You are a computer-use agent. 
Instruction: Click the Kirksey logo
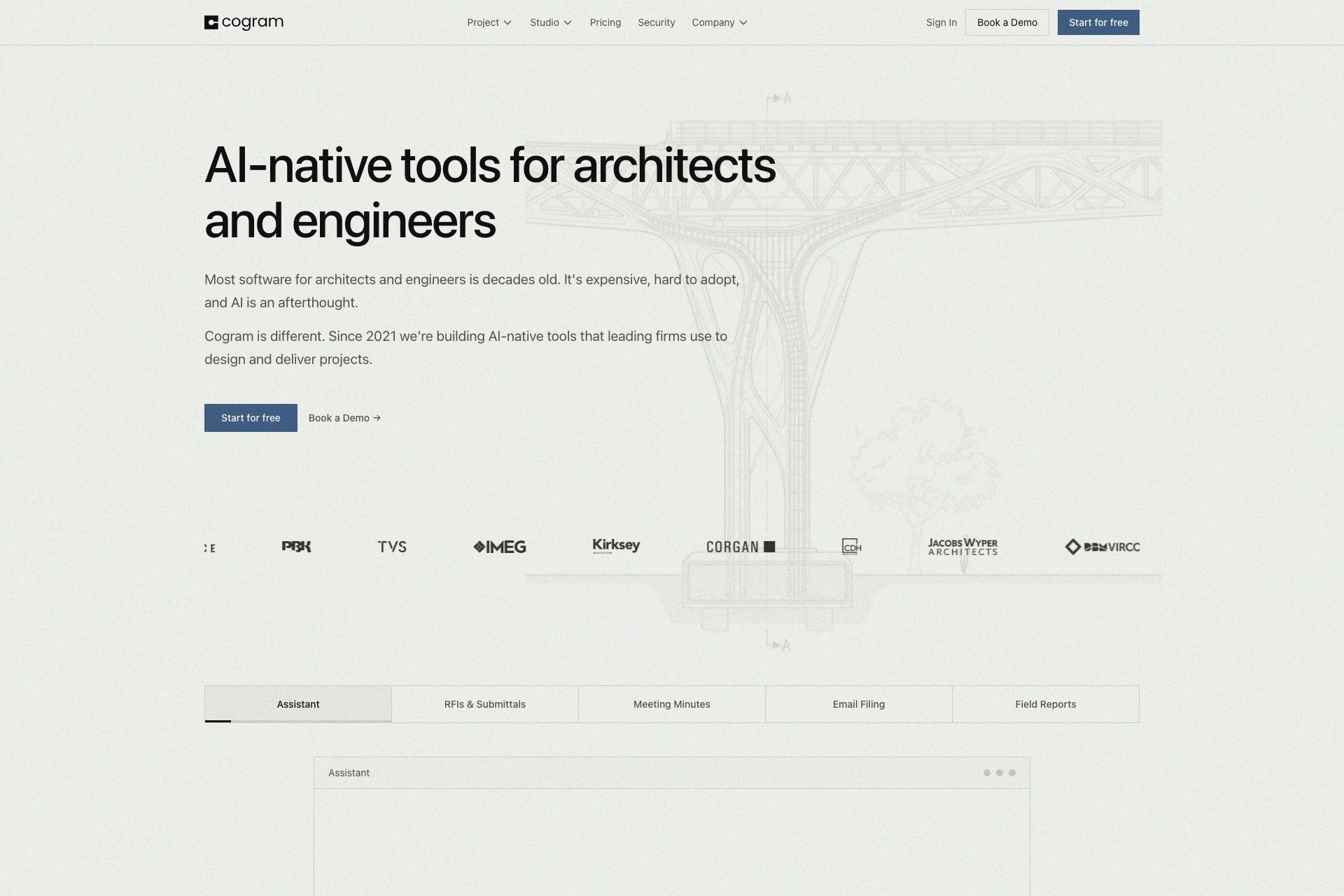click(616, 545)
